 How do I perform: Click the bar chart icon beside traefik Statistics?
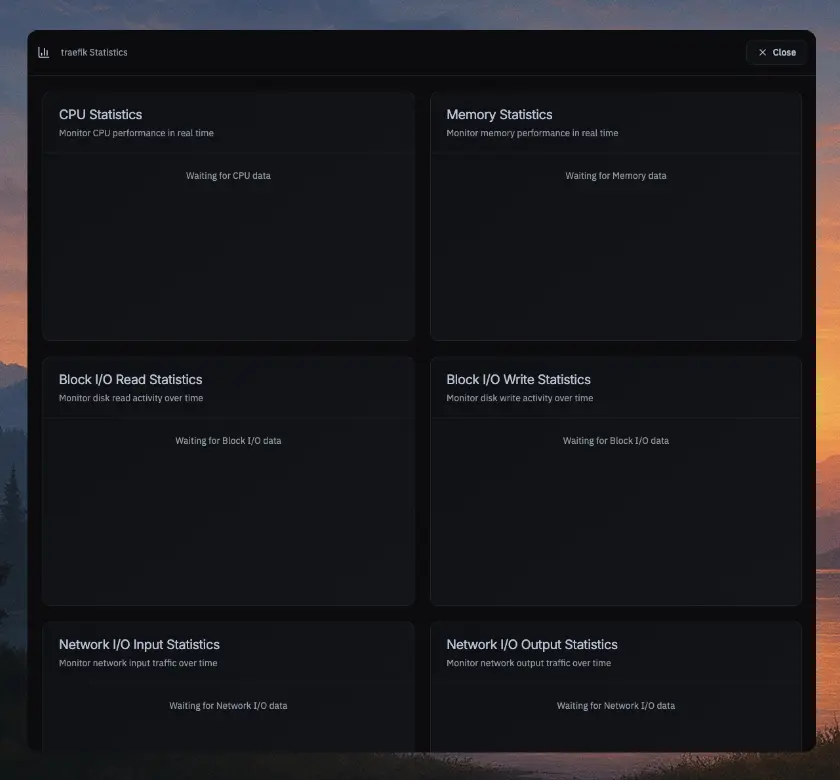pyautogui.click(x=43, y=52)
